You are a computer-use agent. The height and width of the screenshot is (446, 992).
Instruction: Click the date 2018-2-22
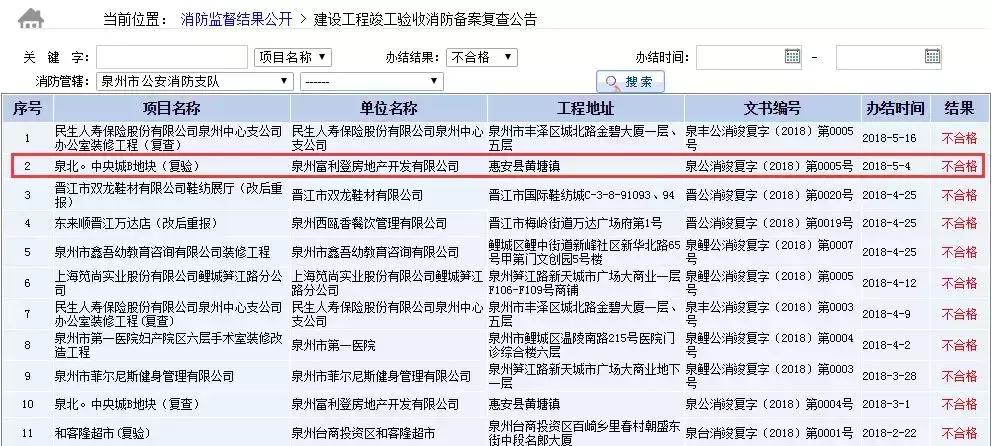889,433
